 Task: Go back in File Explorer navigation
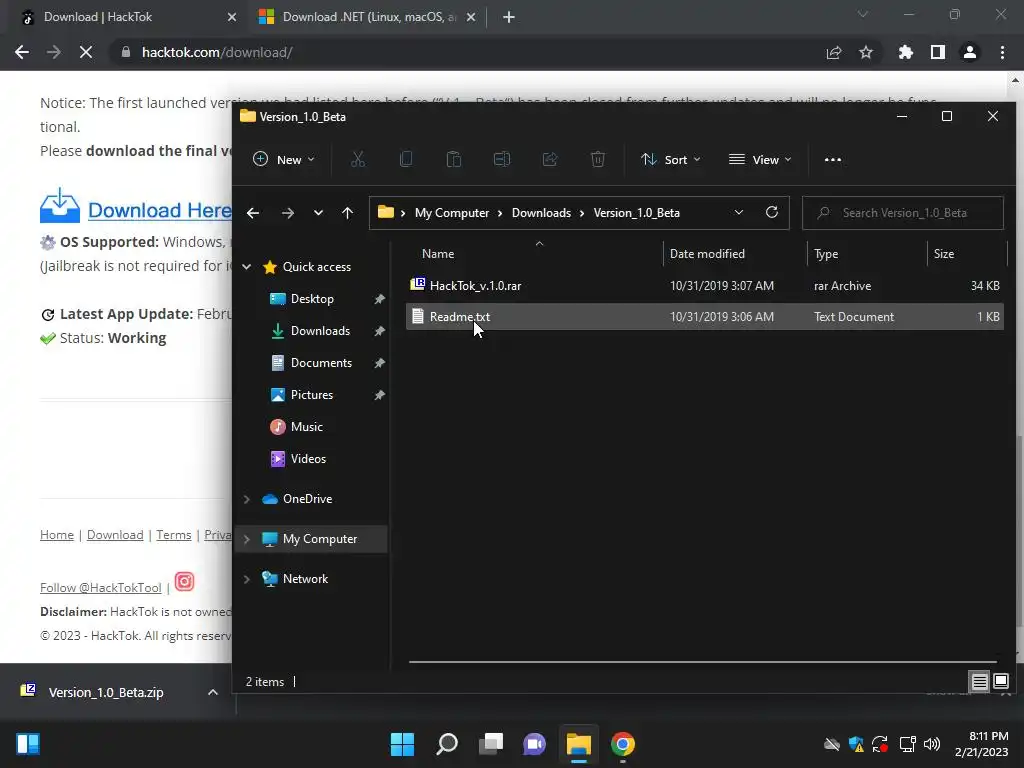click(253, 213)
